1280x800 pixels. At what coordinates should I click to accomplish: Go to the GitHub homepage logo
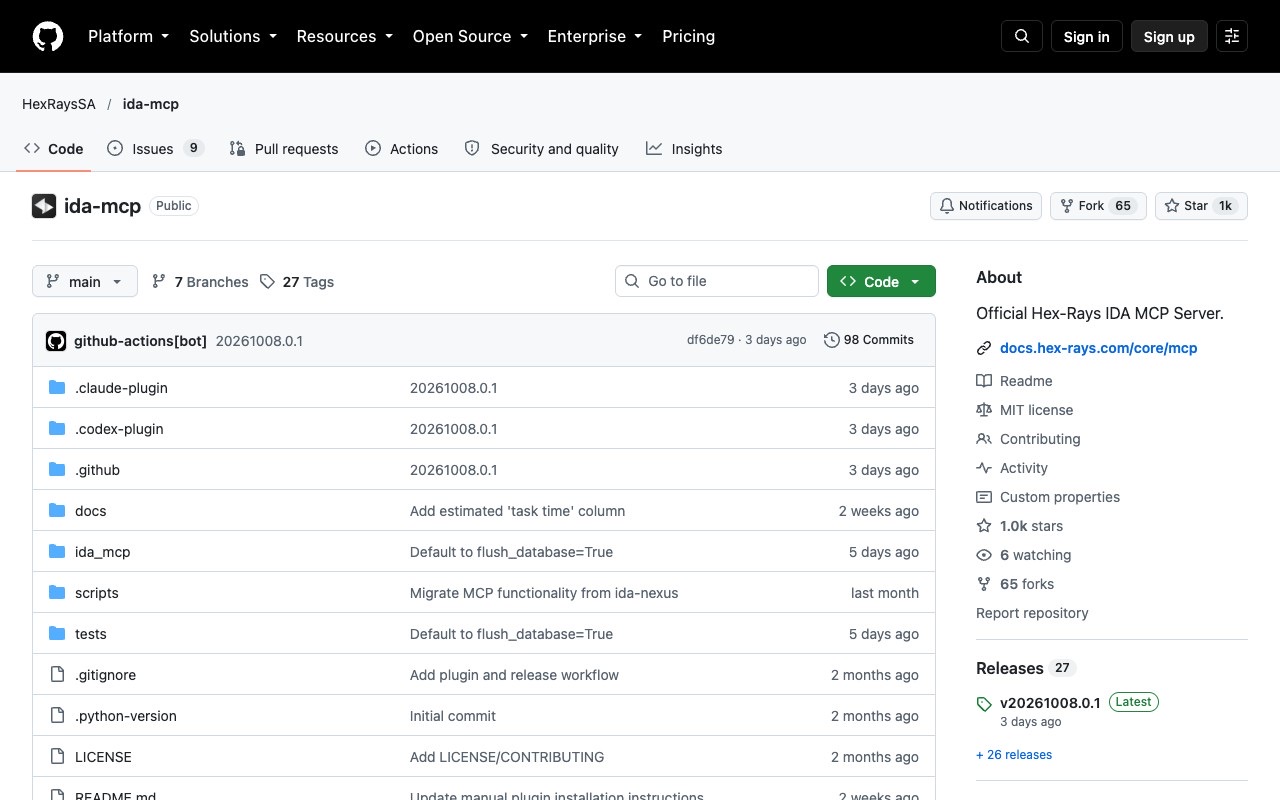click(48, 36)
